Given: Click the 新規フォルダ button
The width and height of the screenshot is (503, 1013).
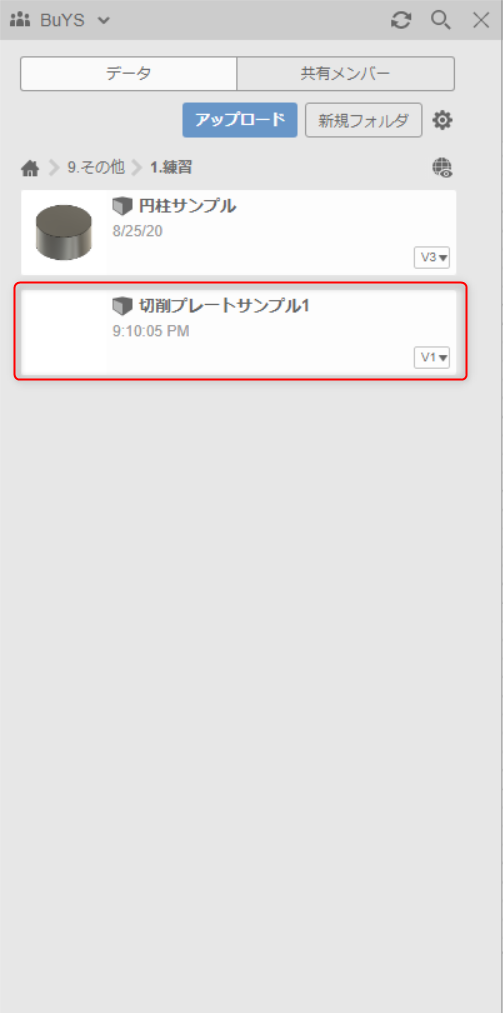Looking at the screenshot, I should (x=364, y=120).
